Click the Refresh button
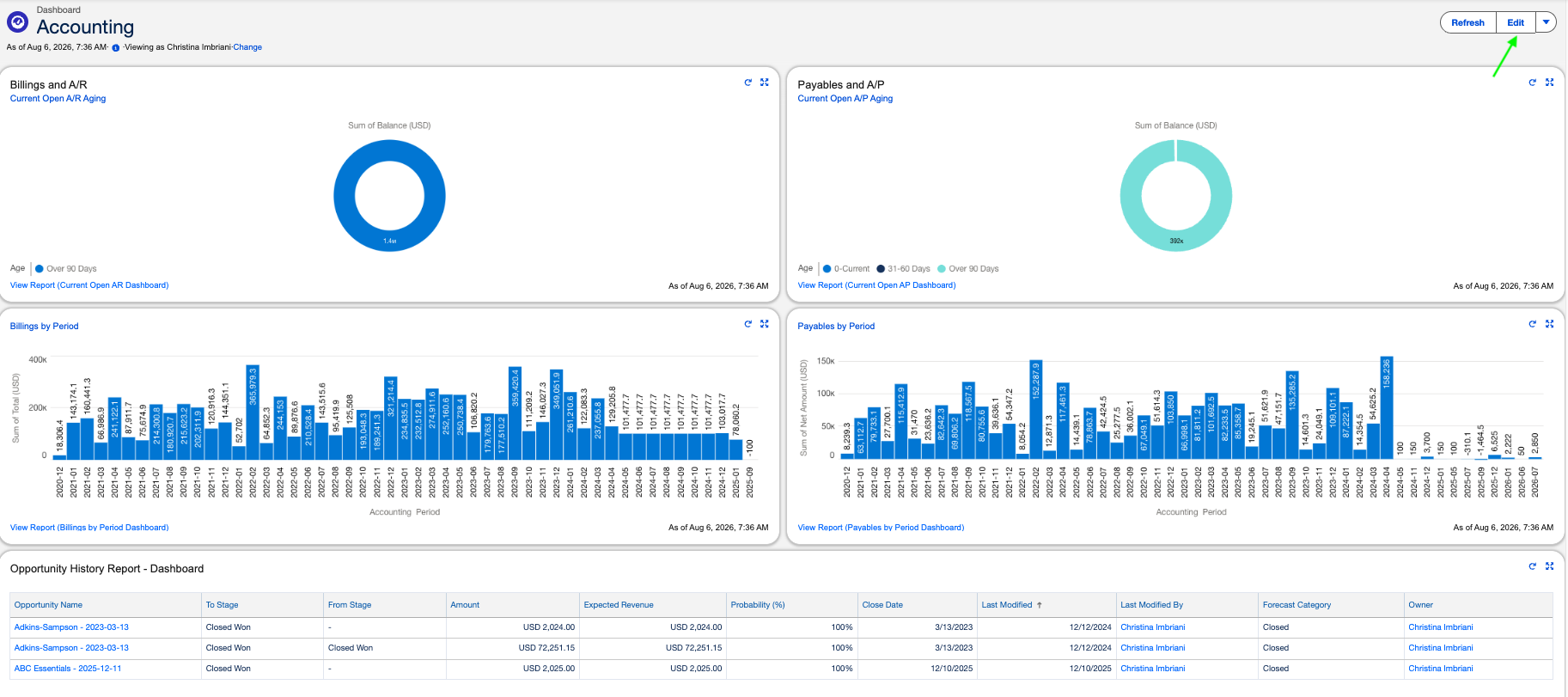The width and height of the screenshot is (1568, 697). point(1467,22)
